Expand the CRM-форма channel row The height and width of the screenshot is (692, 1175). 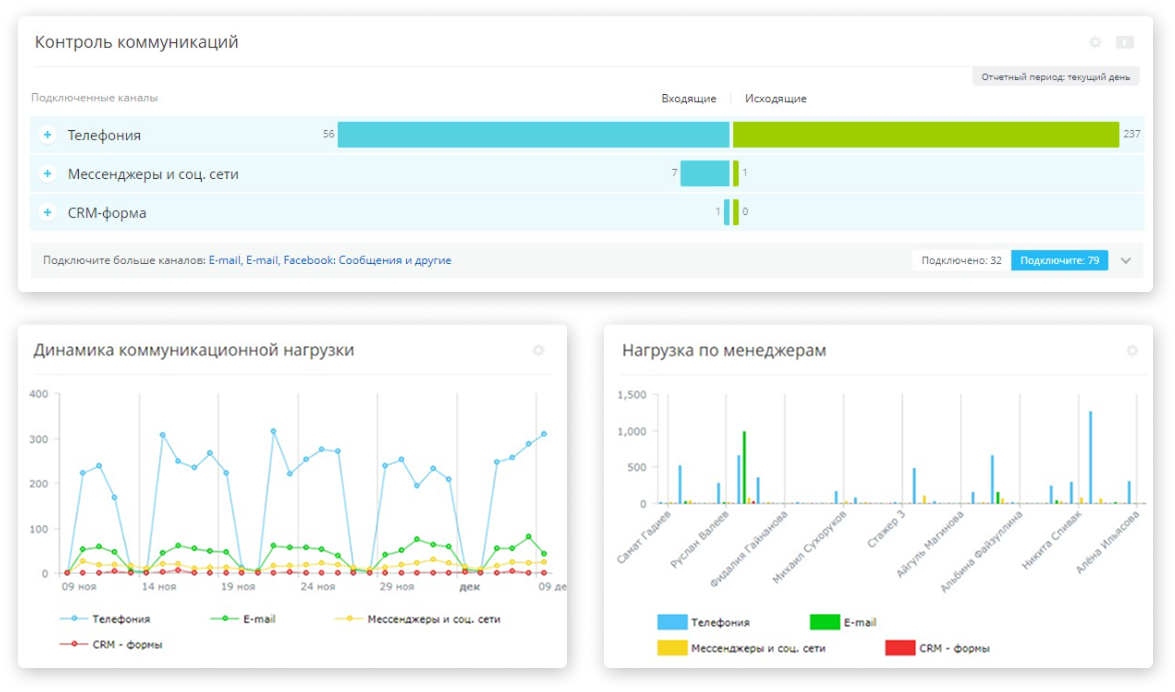click(x=47, y=213)
